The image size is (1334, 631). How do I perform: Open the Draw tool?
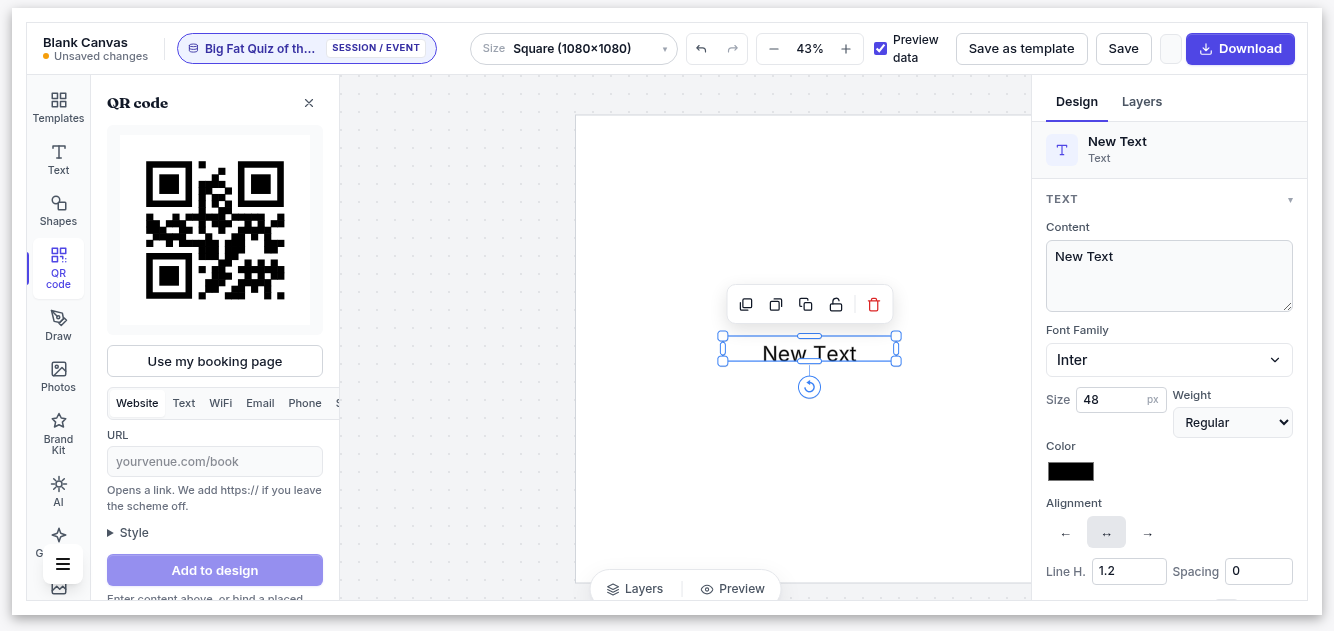click(58, 325)
